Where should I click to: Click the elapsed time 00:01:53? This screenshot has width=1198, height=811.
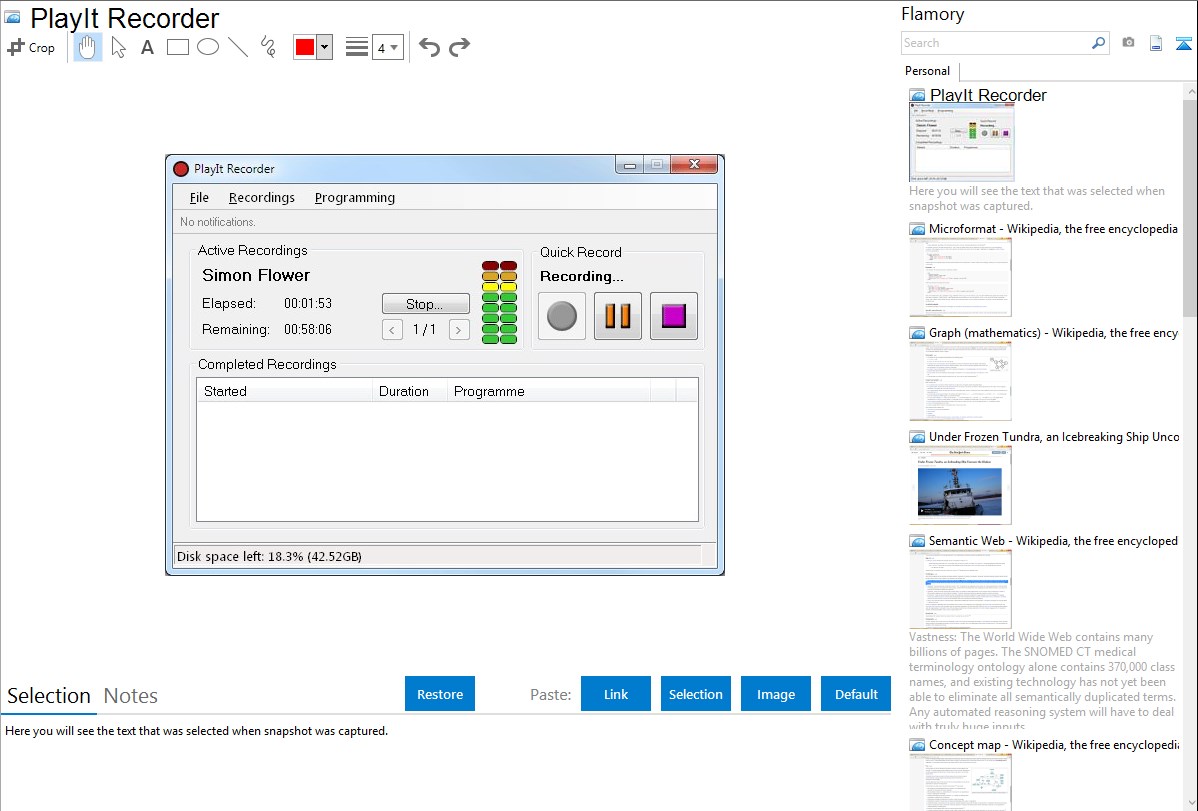pos(308,303)
